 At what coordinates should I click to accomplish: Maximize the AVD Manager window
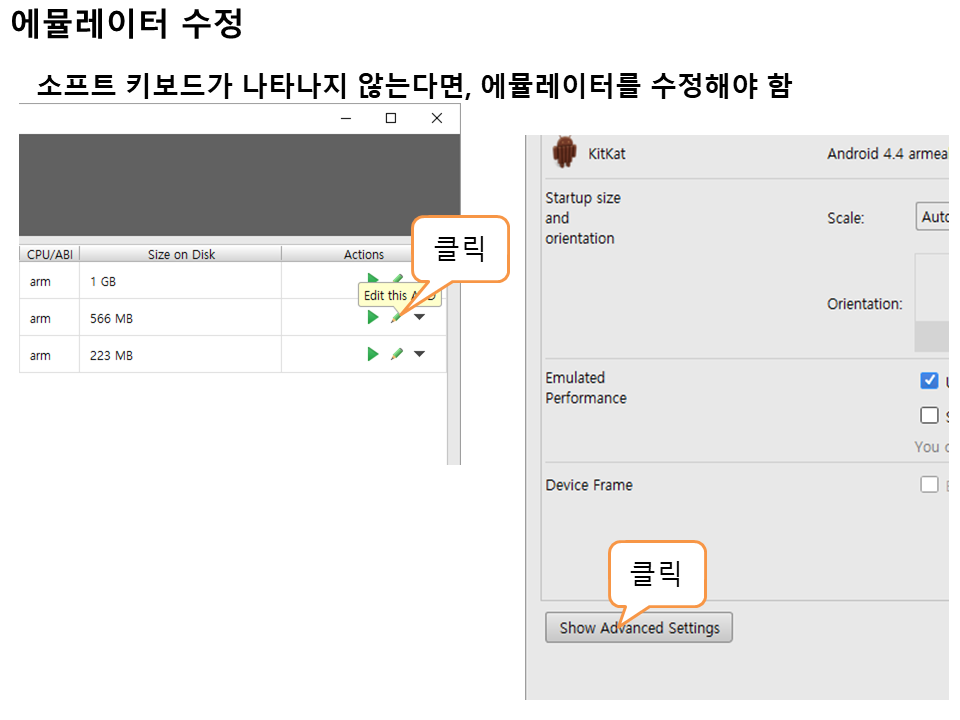(391, 118)
